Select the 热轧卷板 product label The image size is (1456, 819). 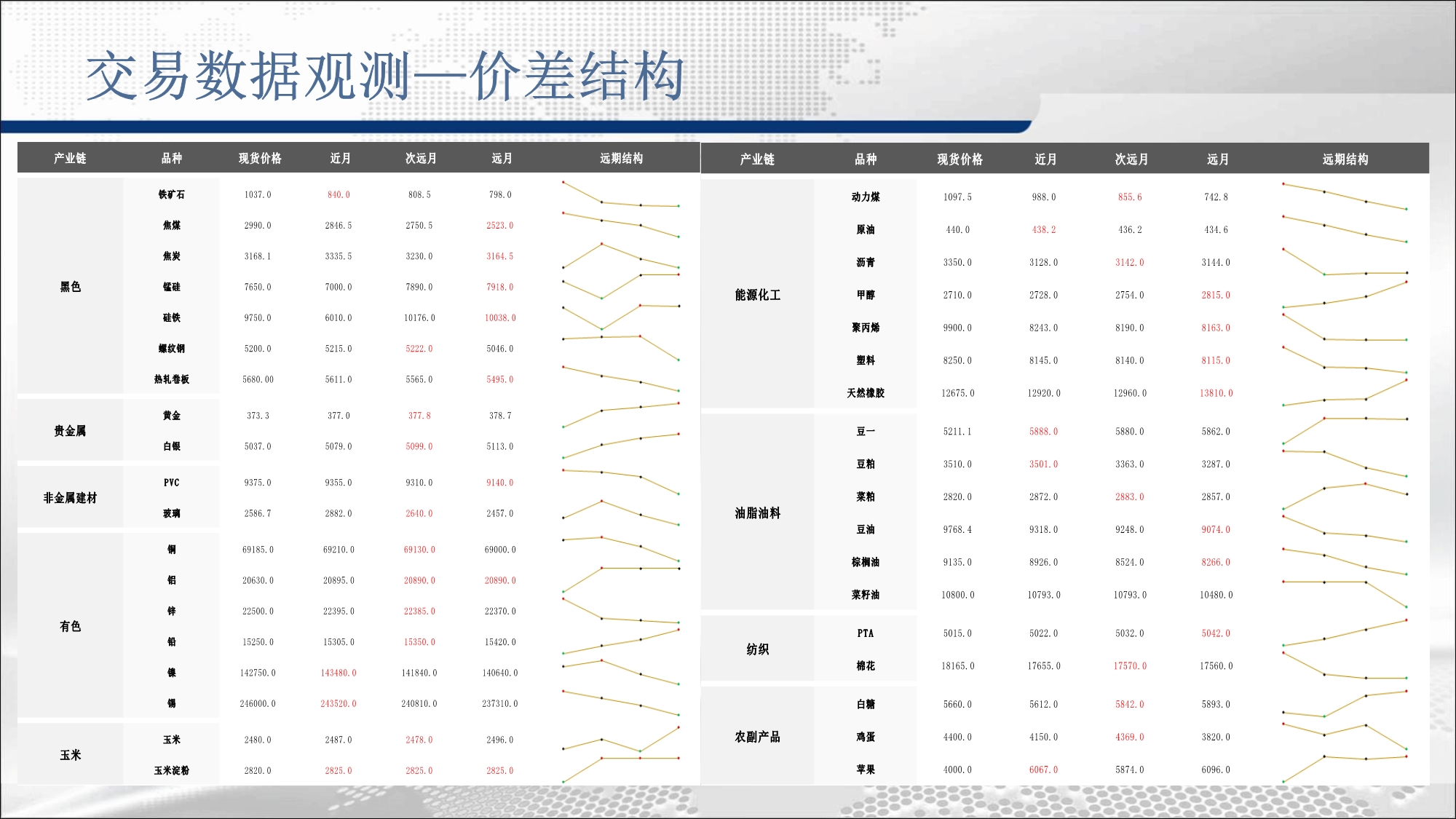coord(172,379)
